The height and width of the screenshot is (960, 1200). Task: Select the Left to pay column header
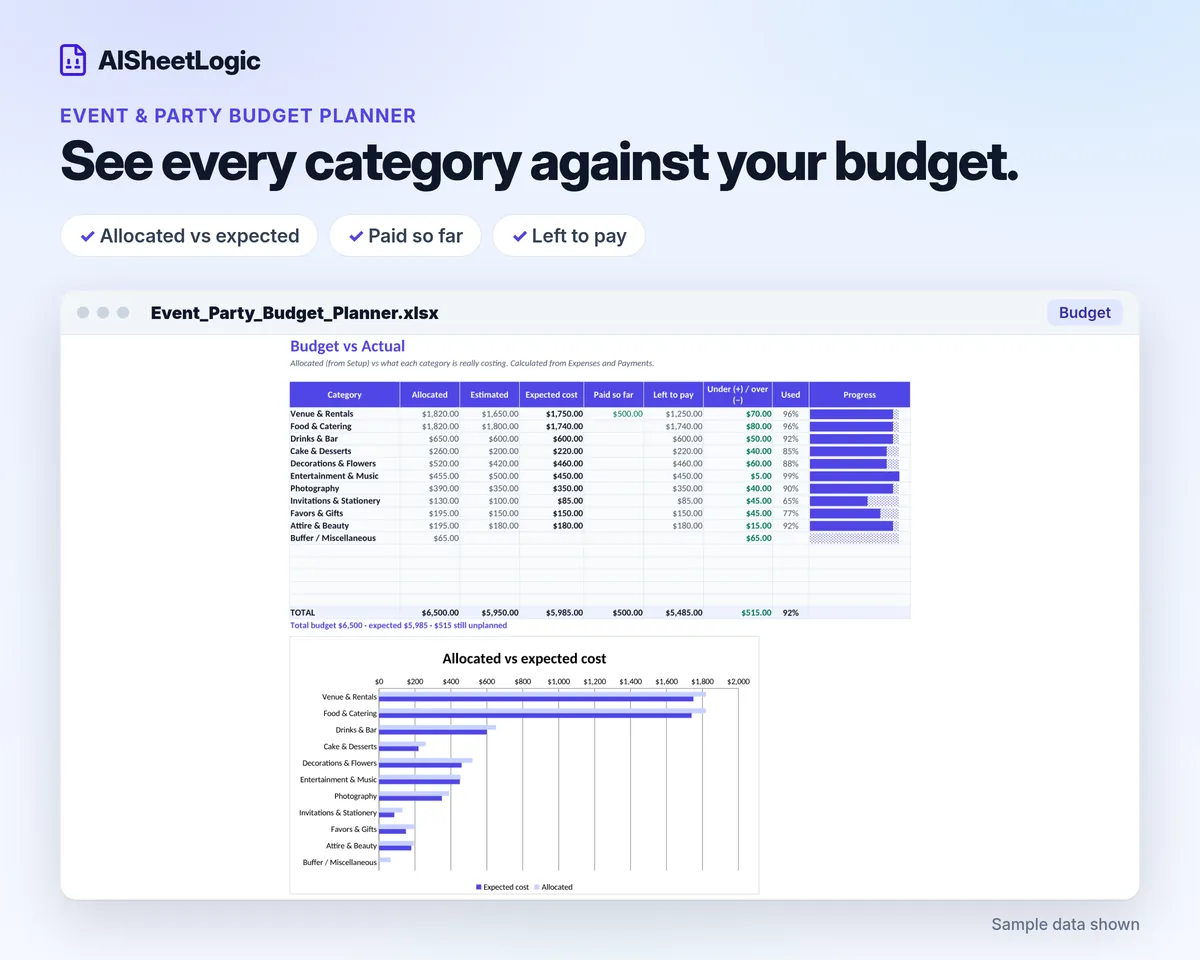click(674, 394)
